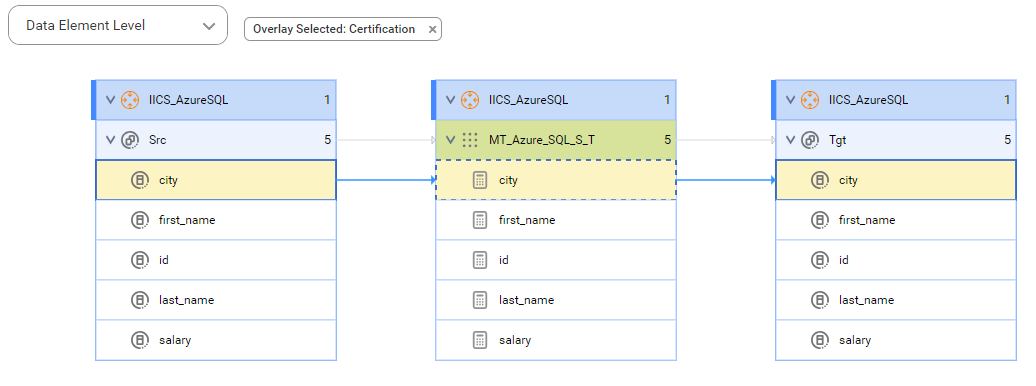1036x386 pixels.
Task: Select first_name text under Tgt
Action: pyautogui.click(x=868, y=220)
